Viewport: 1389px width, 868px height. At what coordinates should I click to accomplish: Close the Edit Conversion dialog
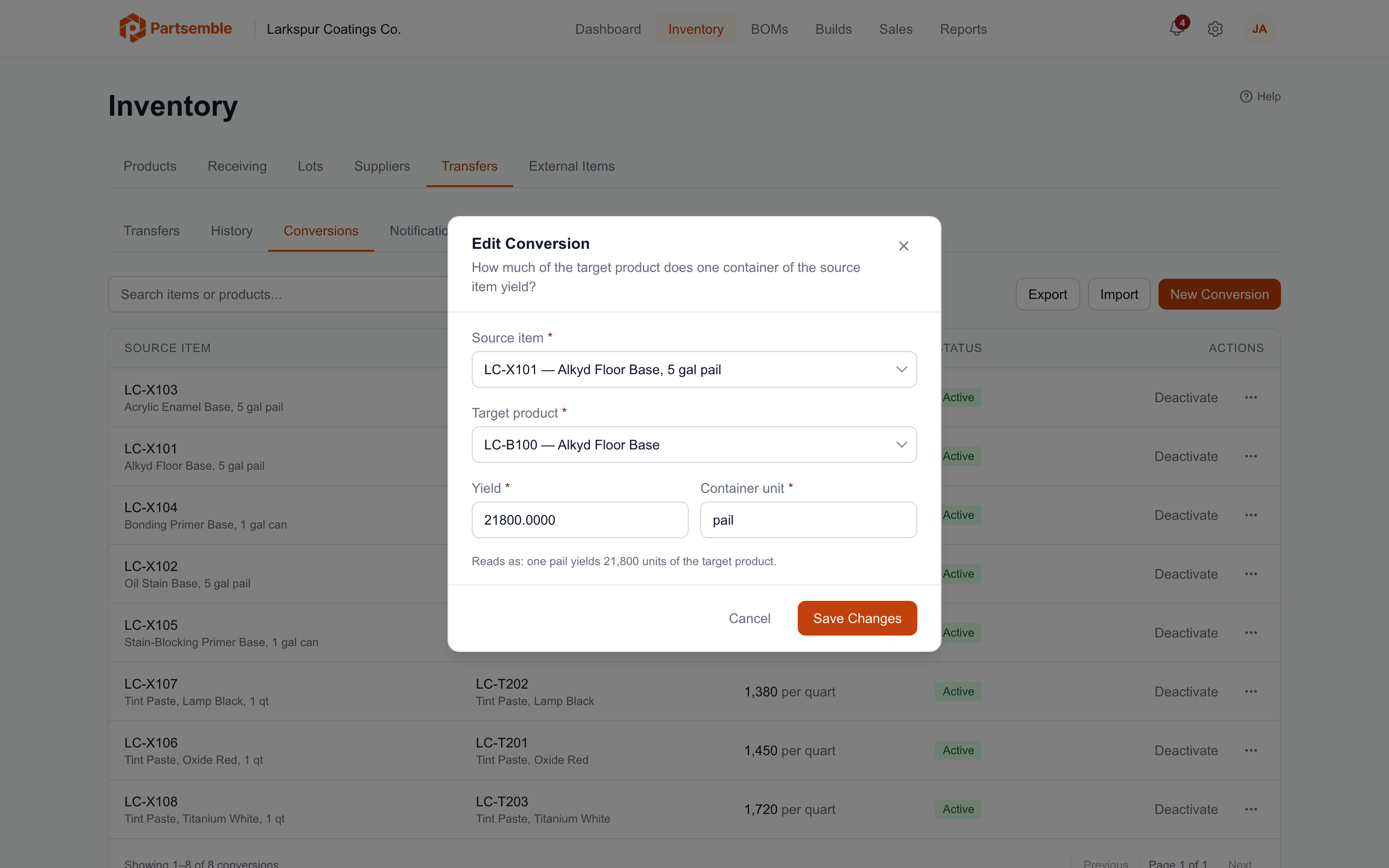click(903, 246)
